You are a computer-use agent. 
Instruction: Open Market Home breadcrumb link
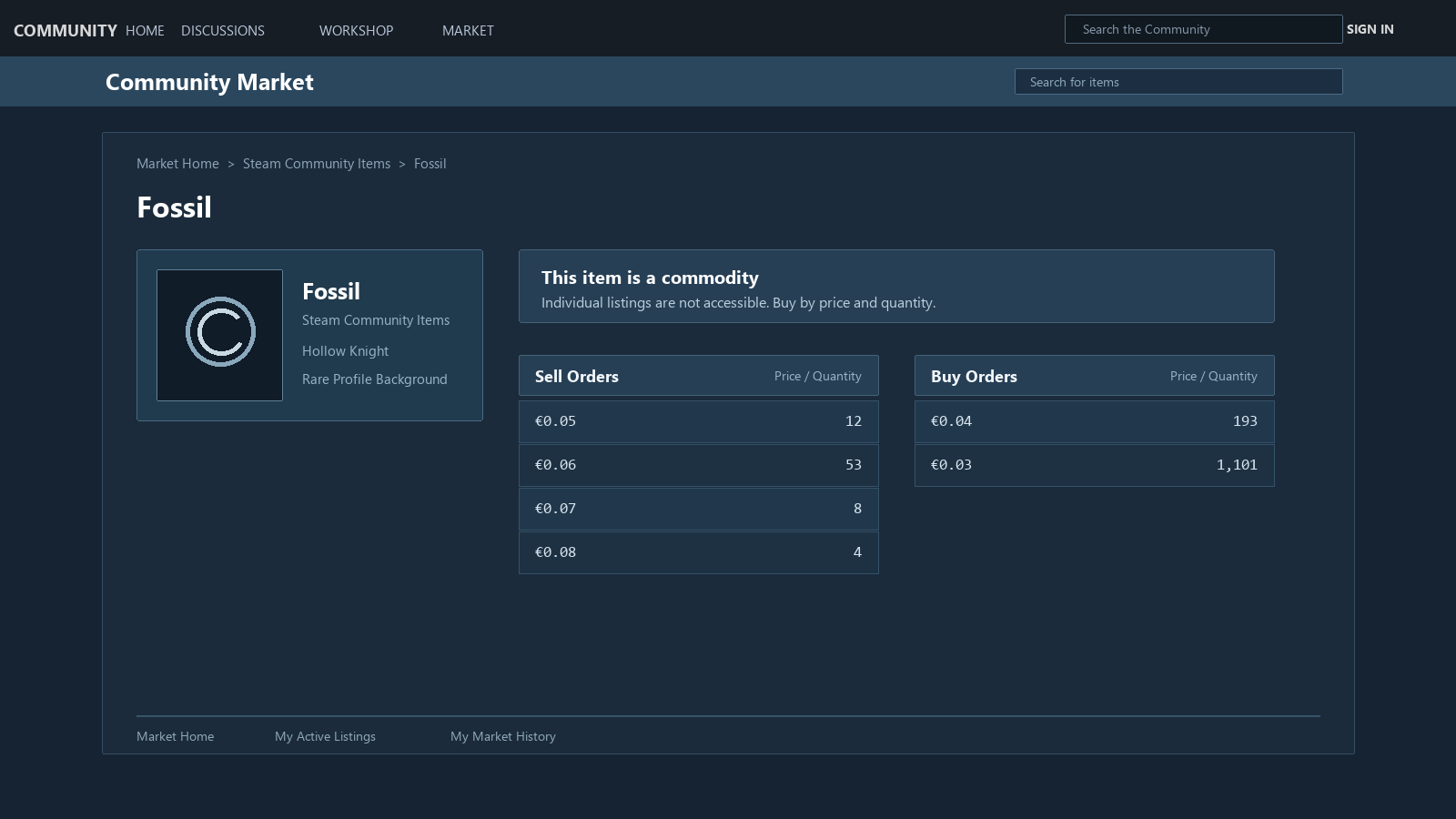pos(177,164)
